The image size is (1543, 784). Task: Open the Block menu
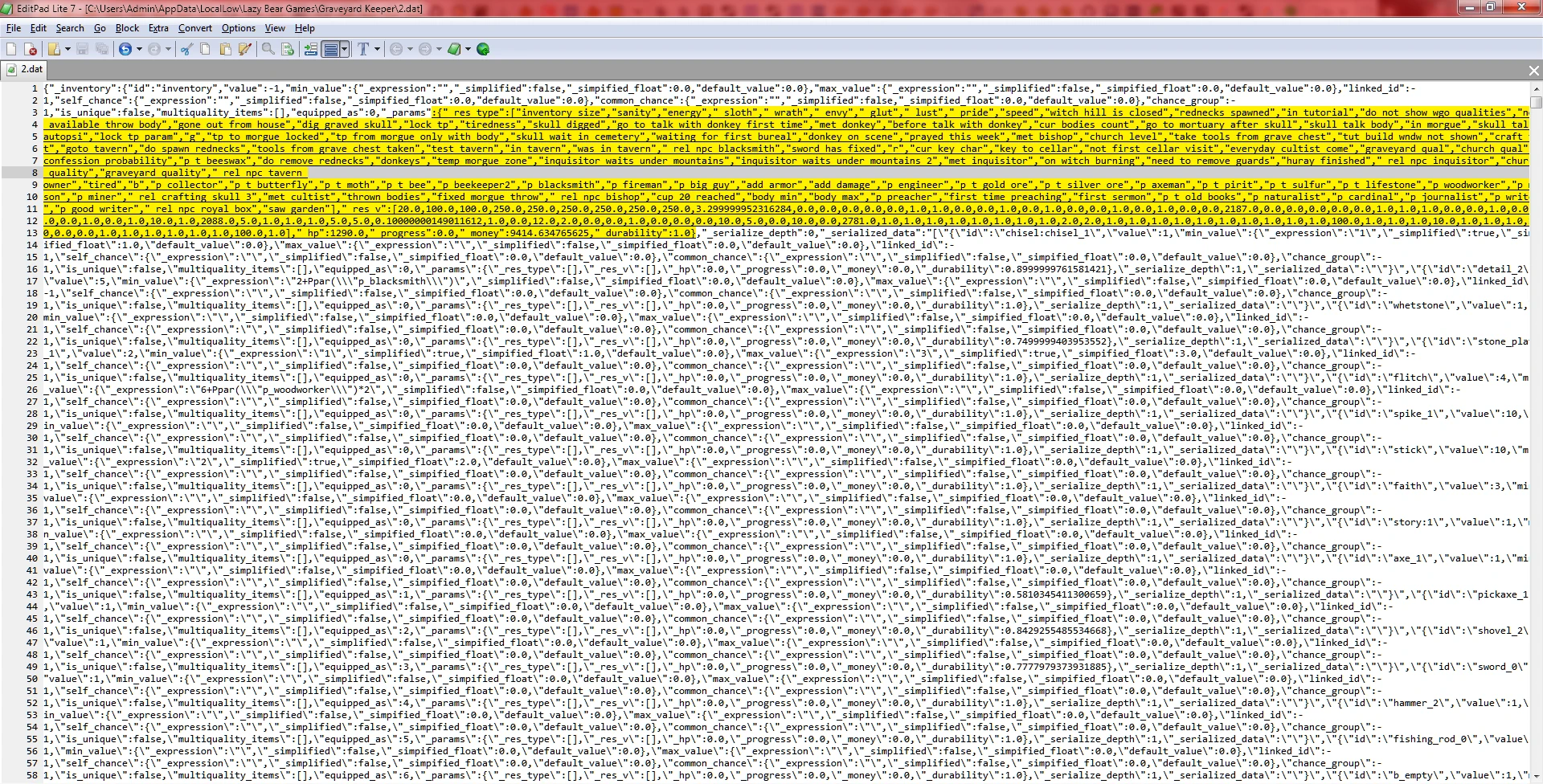[127, 28]
